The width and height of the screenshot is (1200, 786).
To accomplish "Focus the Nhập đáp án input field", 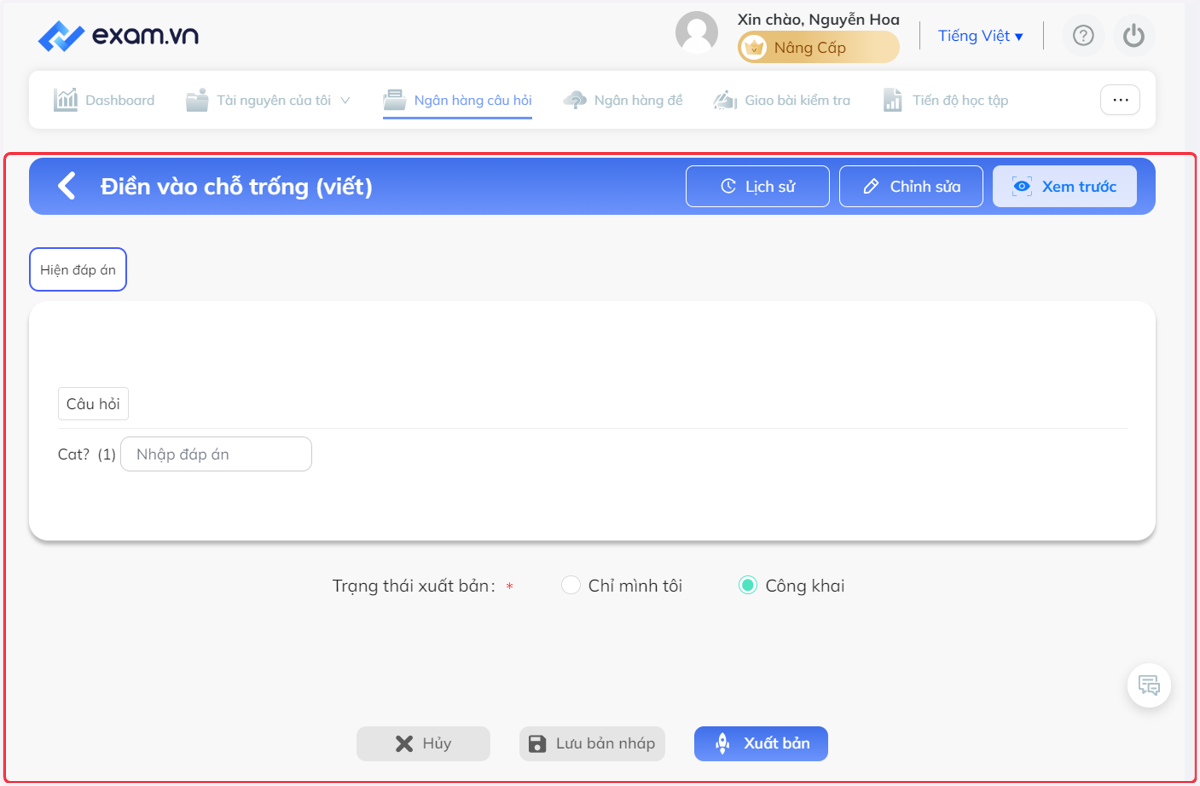I will coord(216,454).
